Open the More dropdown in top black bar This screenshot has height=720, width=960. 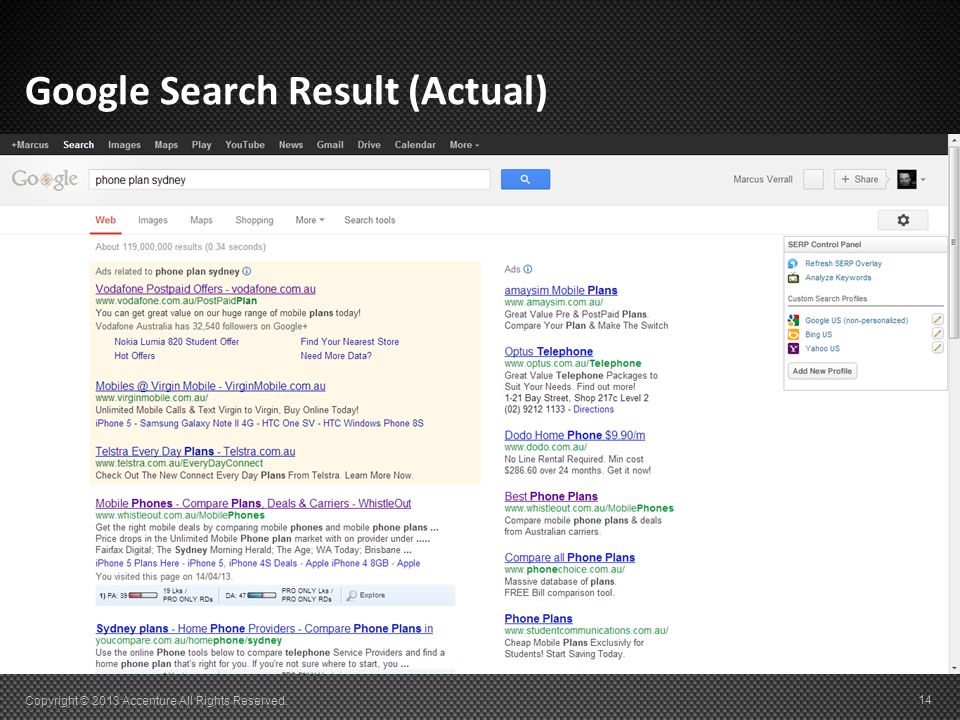pyautogui.click(x=464, y=145)
